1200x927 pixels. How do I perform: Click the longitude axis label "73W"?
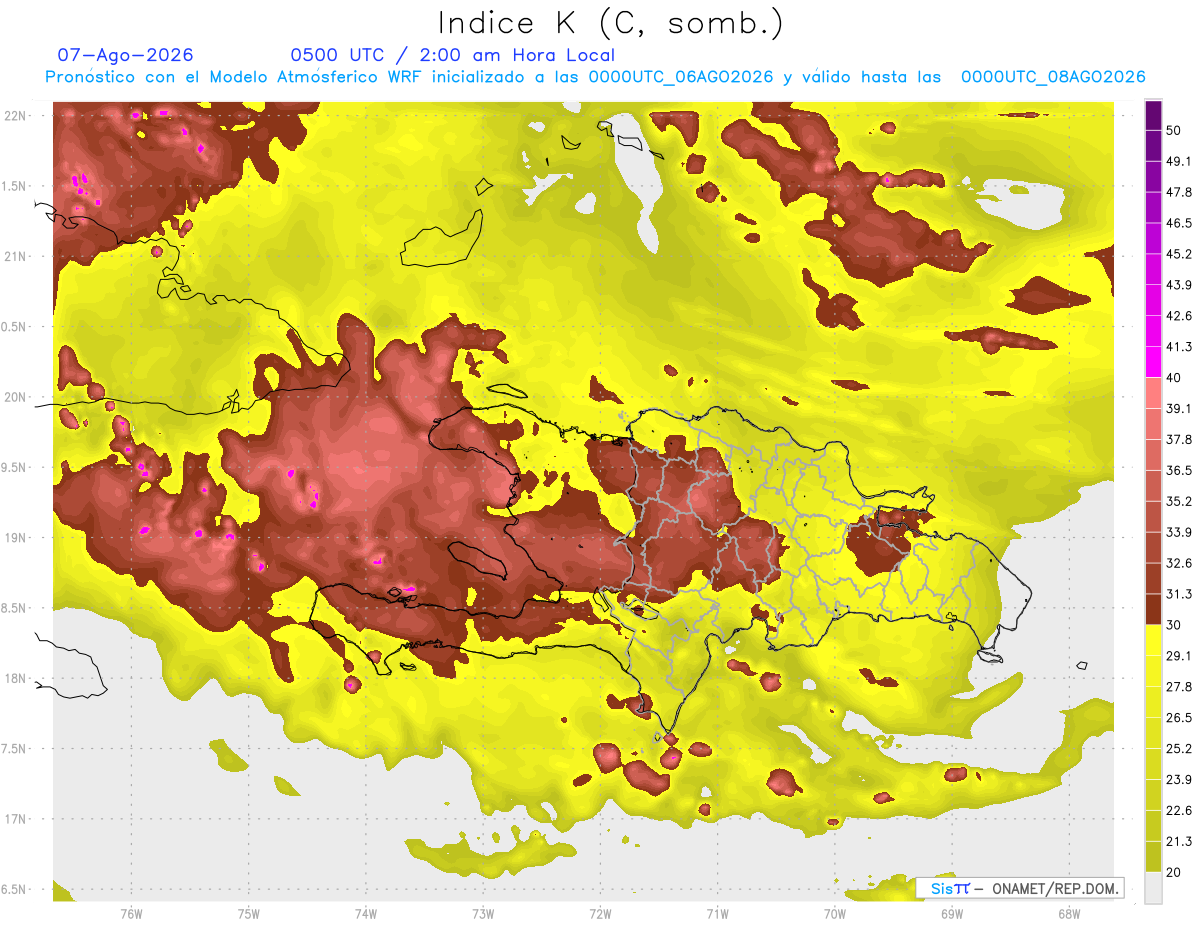[482, 914]
